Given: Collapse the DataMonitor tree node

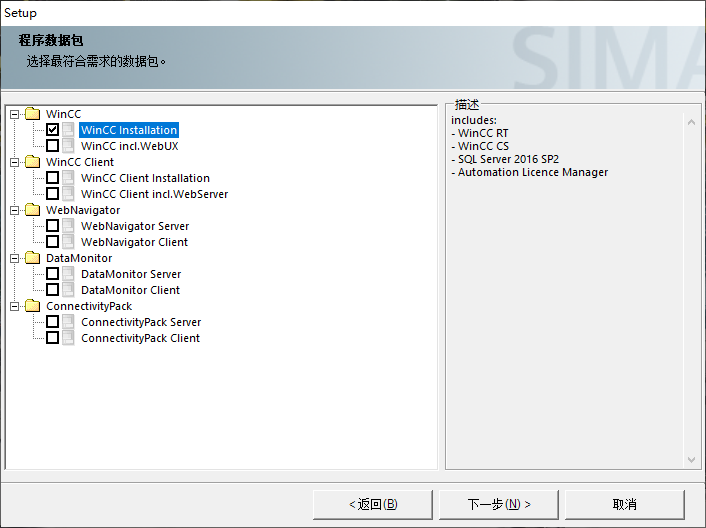Looking at the screenshot, I should coord(15,258).
